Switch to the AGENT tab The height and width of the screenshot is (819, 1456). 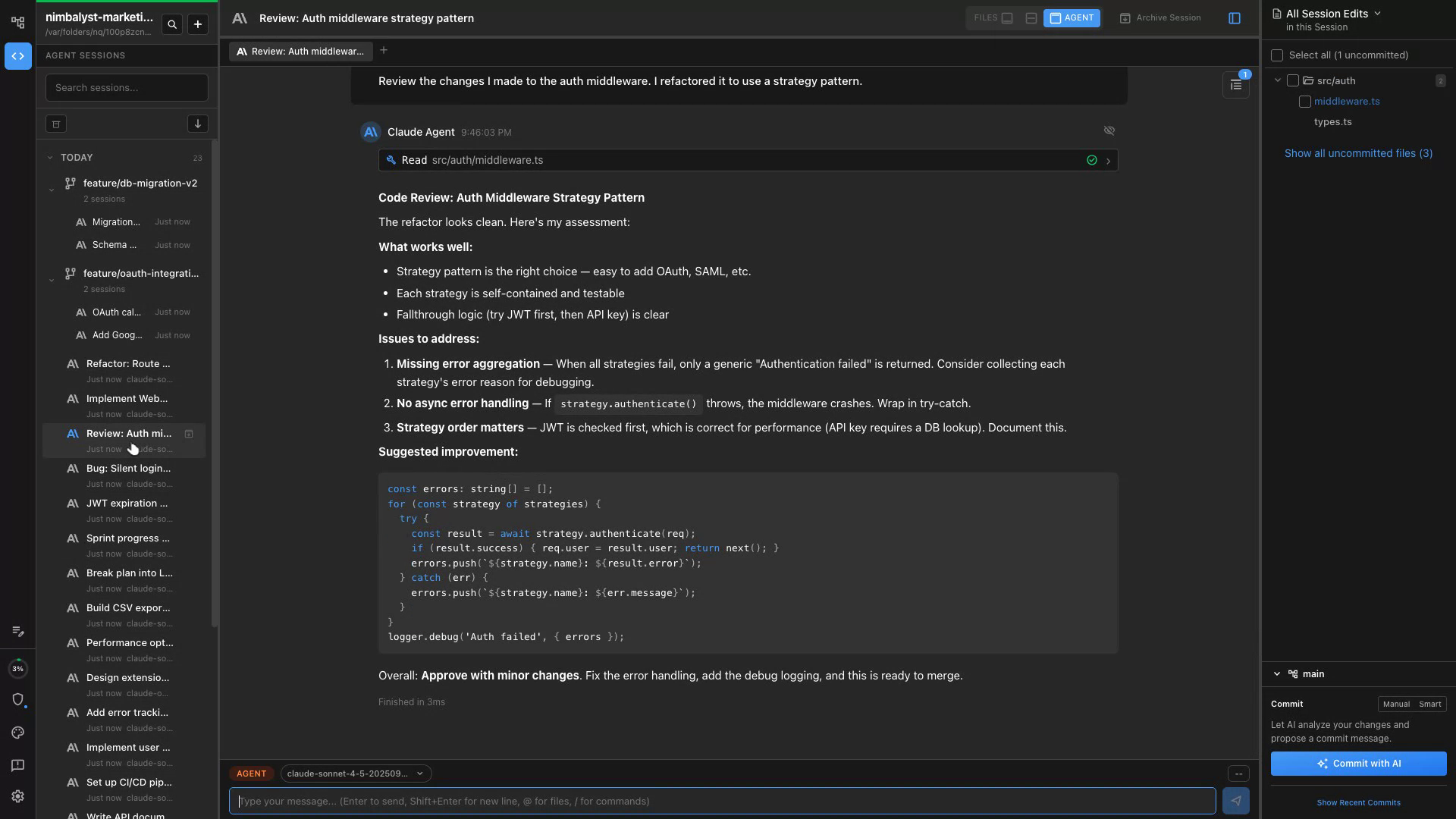click(x=1072, y=17)
